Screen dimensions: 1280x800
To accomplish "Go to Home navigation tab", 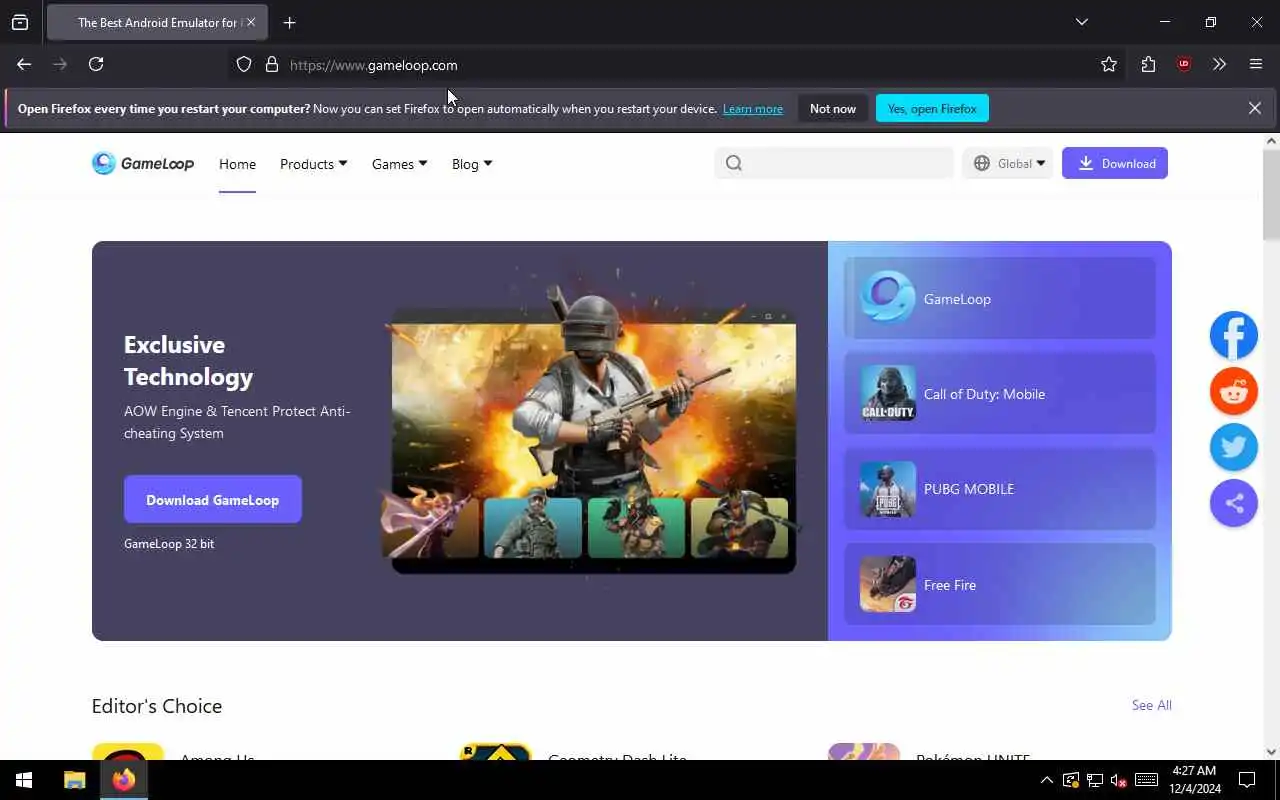I will pos(237,164).
